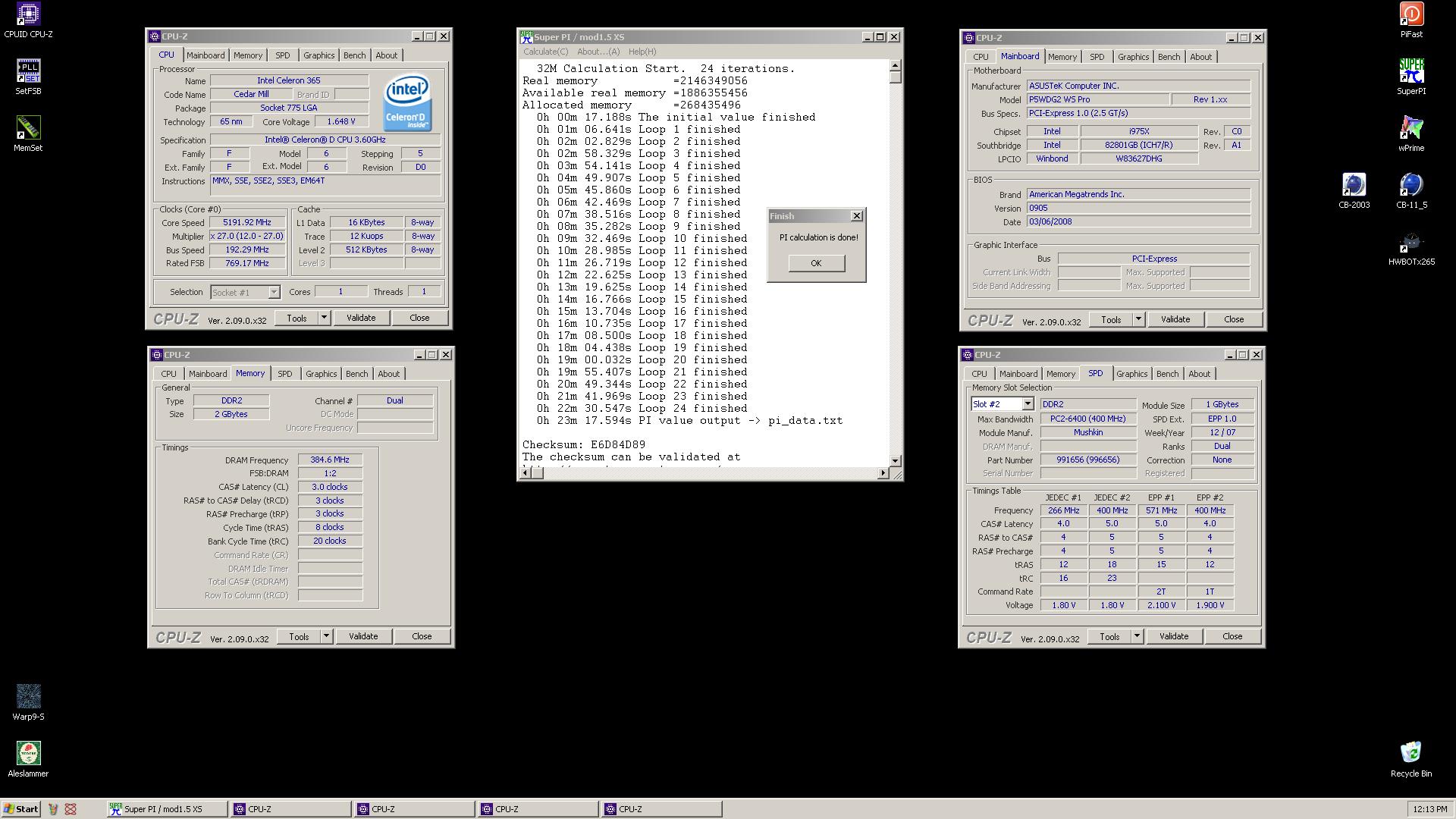Open Graphics tab in Mainboard CPU-Z window
Image resolution: width=1456 pixels, height=819 pixels.
(1133, 57)
